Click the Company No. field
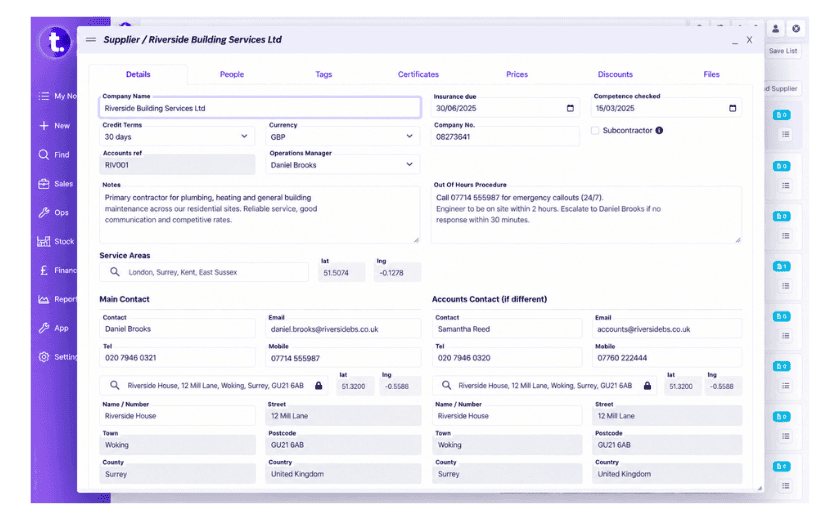Viewport: 840px width, 520px height. 506,137
